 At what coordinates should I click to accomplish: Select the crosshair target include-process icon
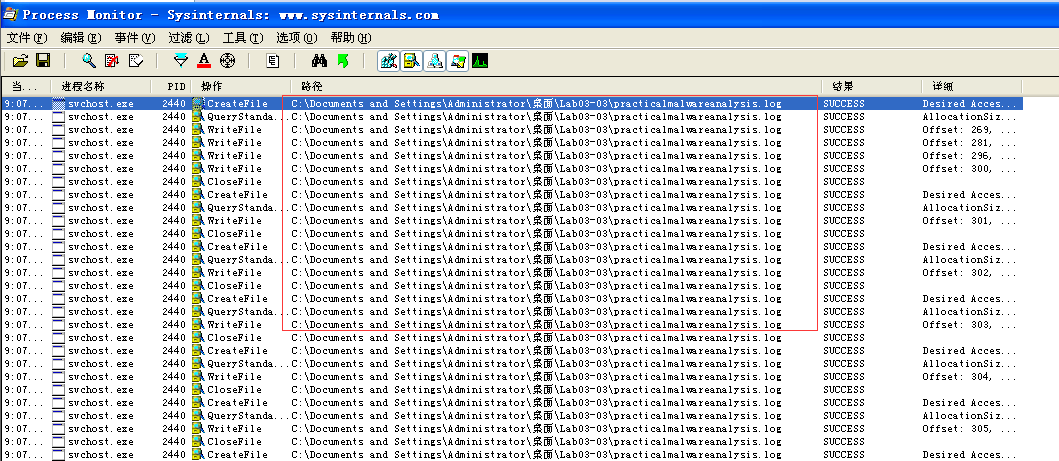pyautogui.click(x=228, y=61)
